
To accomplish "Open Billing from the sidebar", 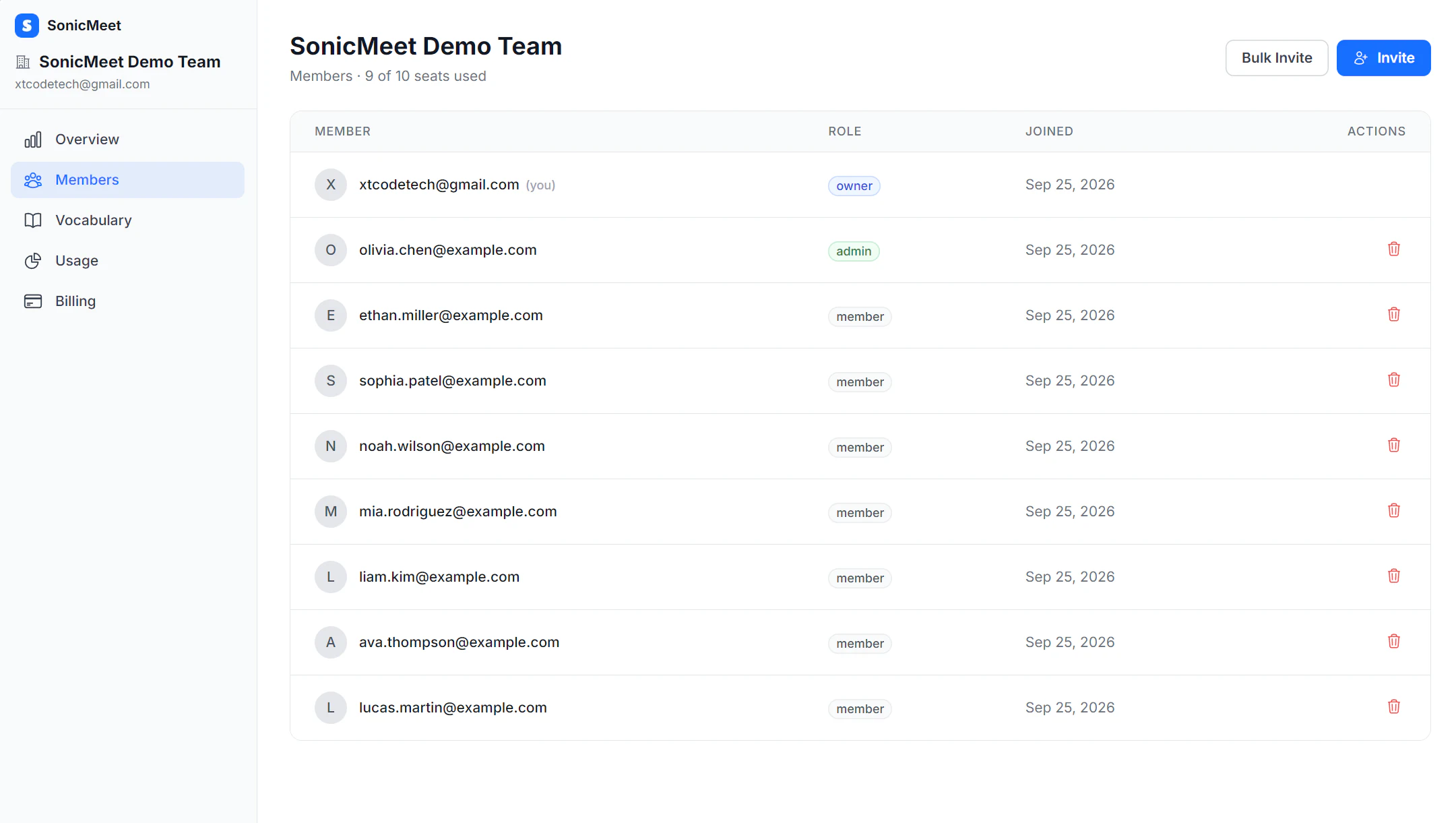I will pyautogui.click(x=127, y=301).
